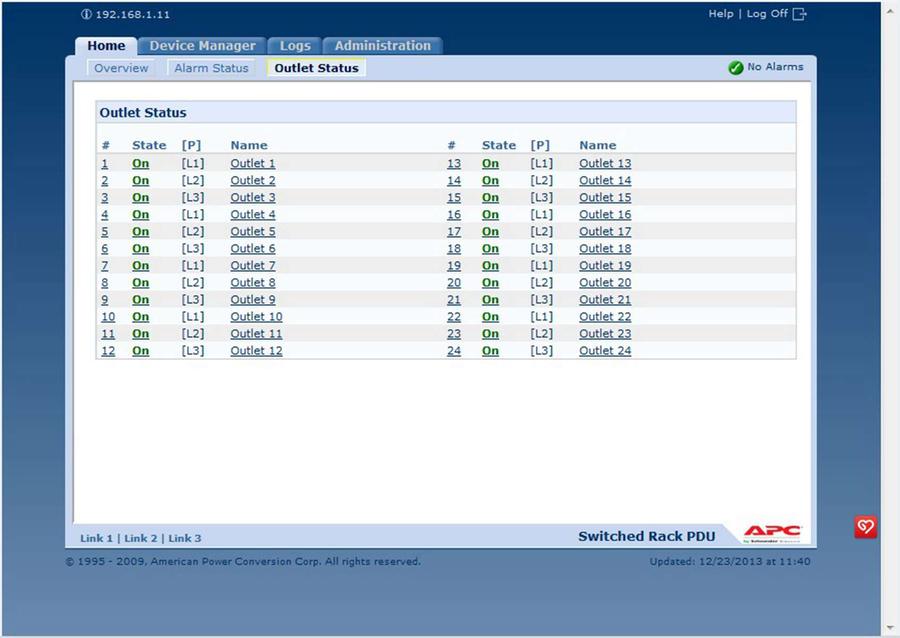Click the info icon beside IP address
The height and width of the screenshot is (638, 900).
(86, 15)
